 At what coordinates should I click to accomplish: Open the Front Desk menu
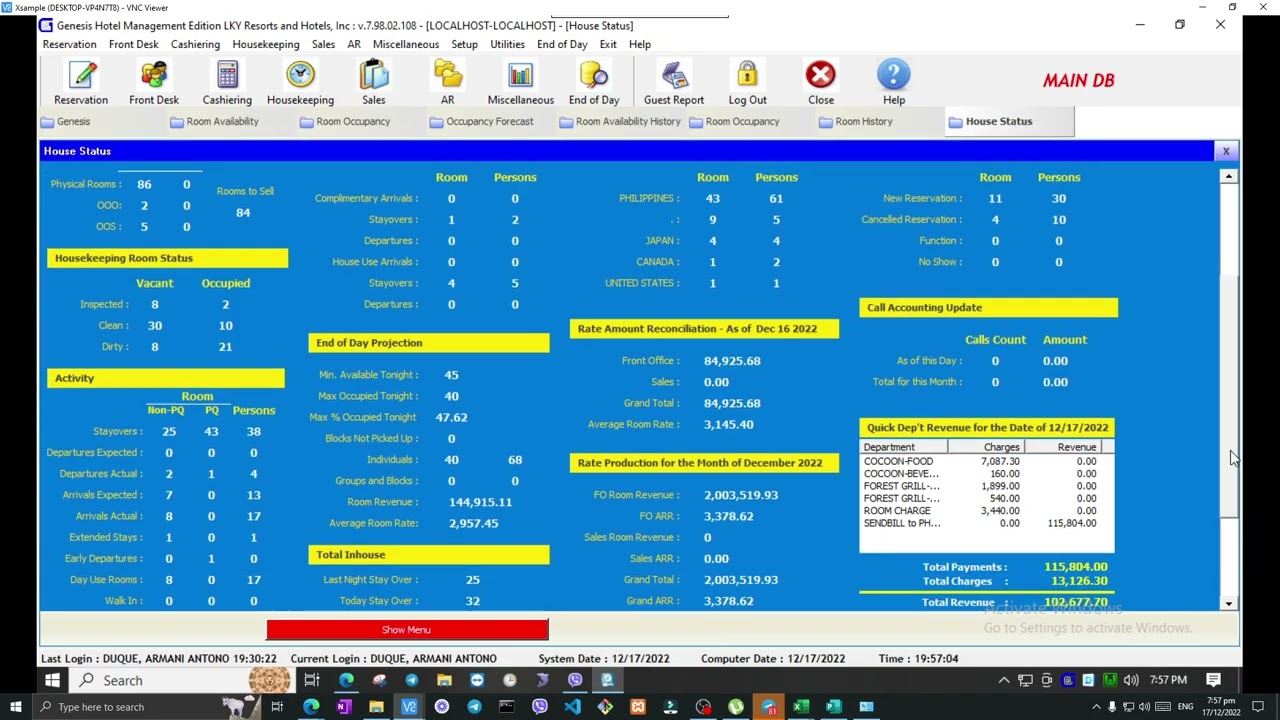(133, 44)
